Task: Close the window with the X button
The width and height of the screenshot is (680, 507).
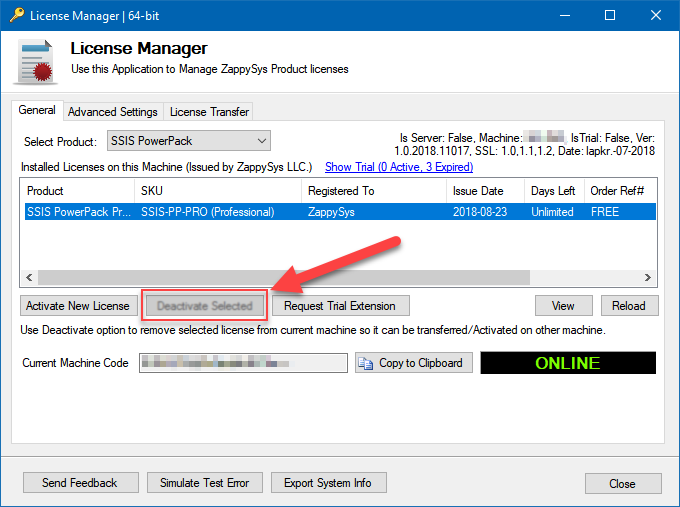Action: [x=656, y=15]
